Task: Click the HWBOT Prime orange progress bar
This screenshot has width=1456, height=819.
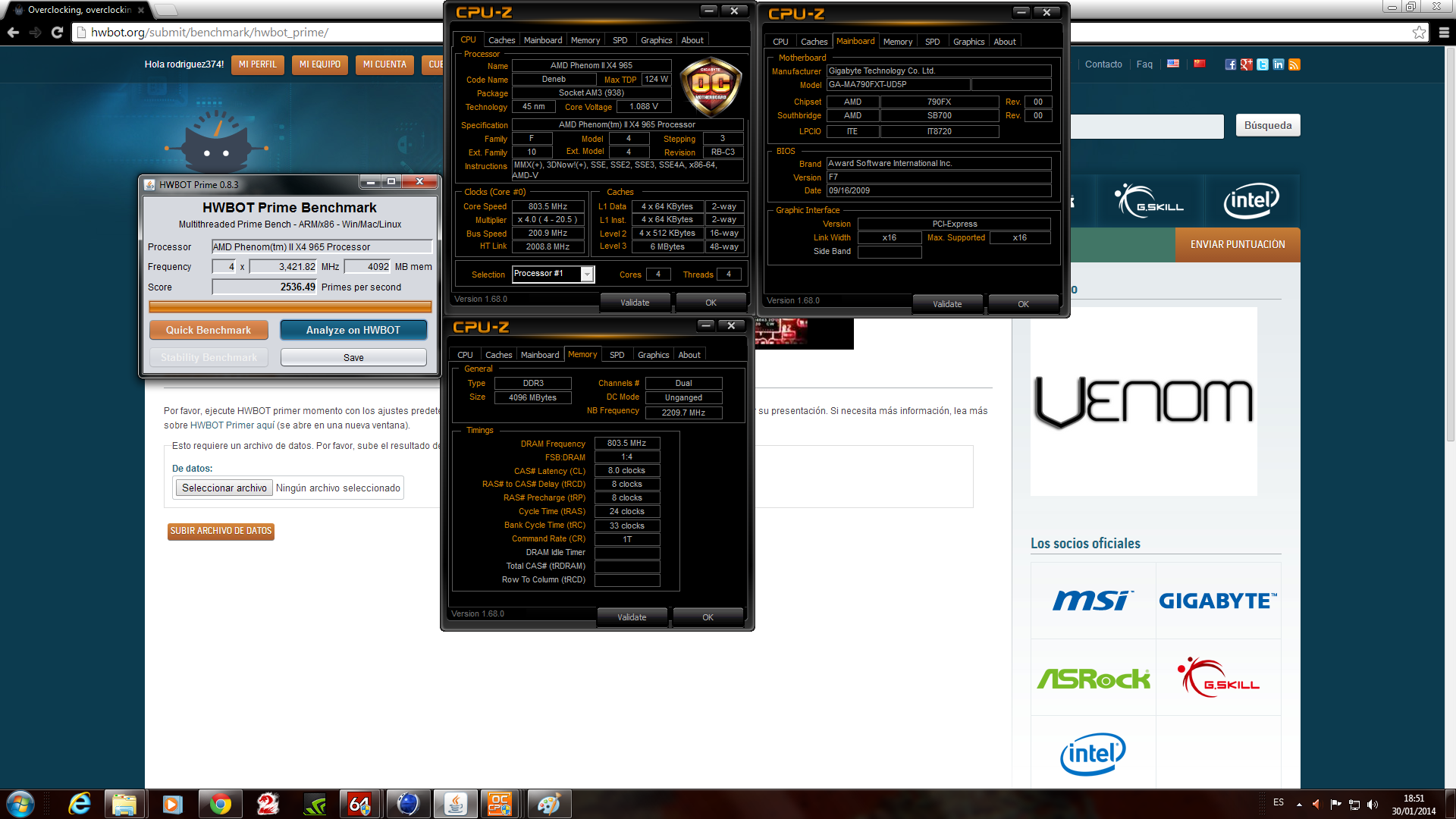Action: pyautogui.click(x=290, y=306)
